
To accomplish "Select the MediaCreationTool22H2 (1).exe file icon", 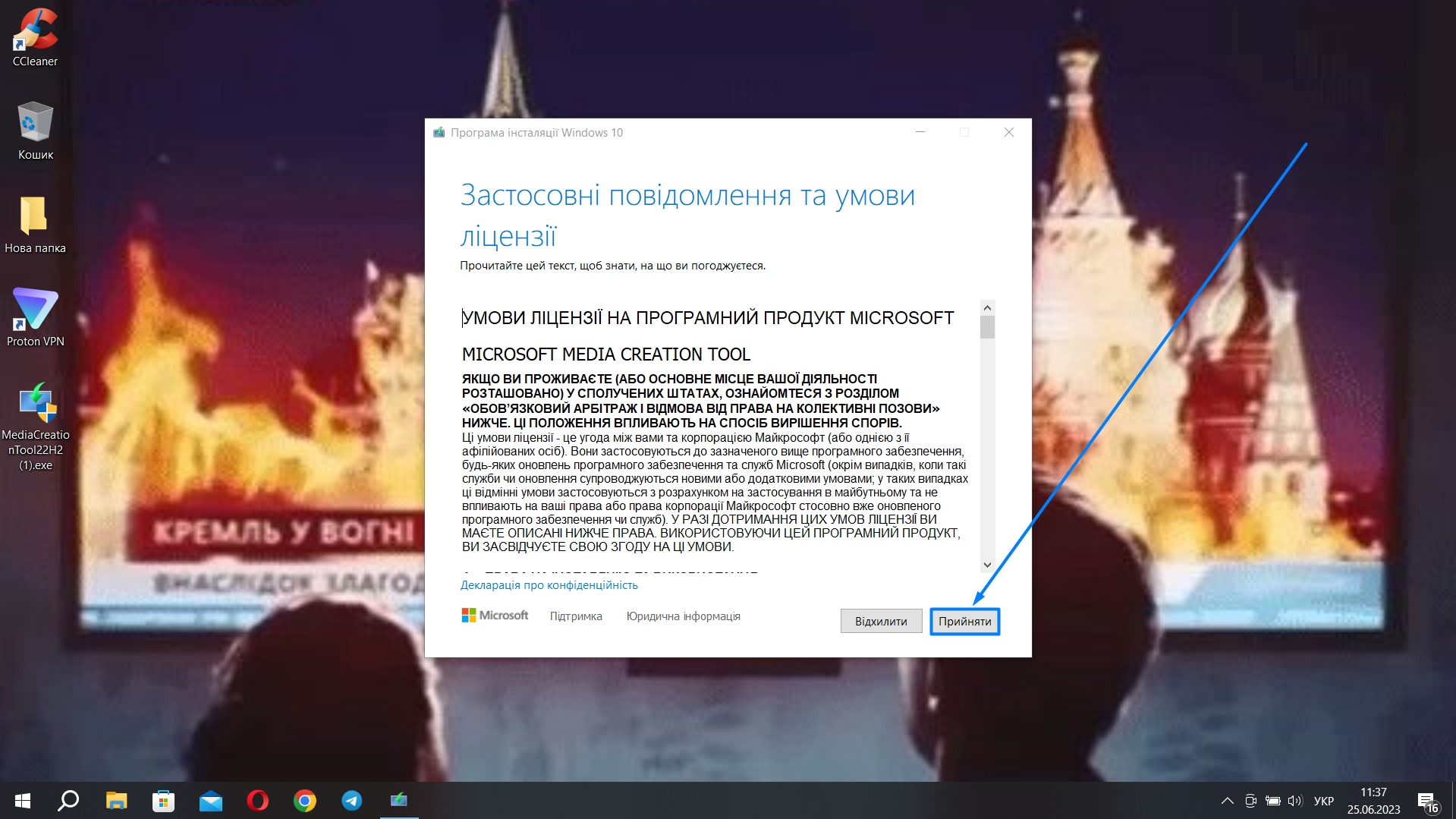I will pos(35,427).
